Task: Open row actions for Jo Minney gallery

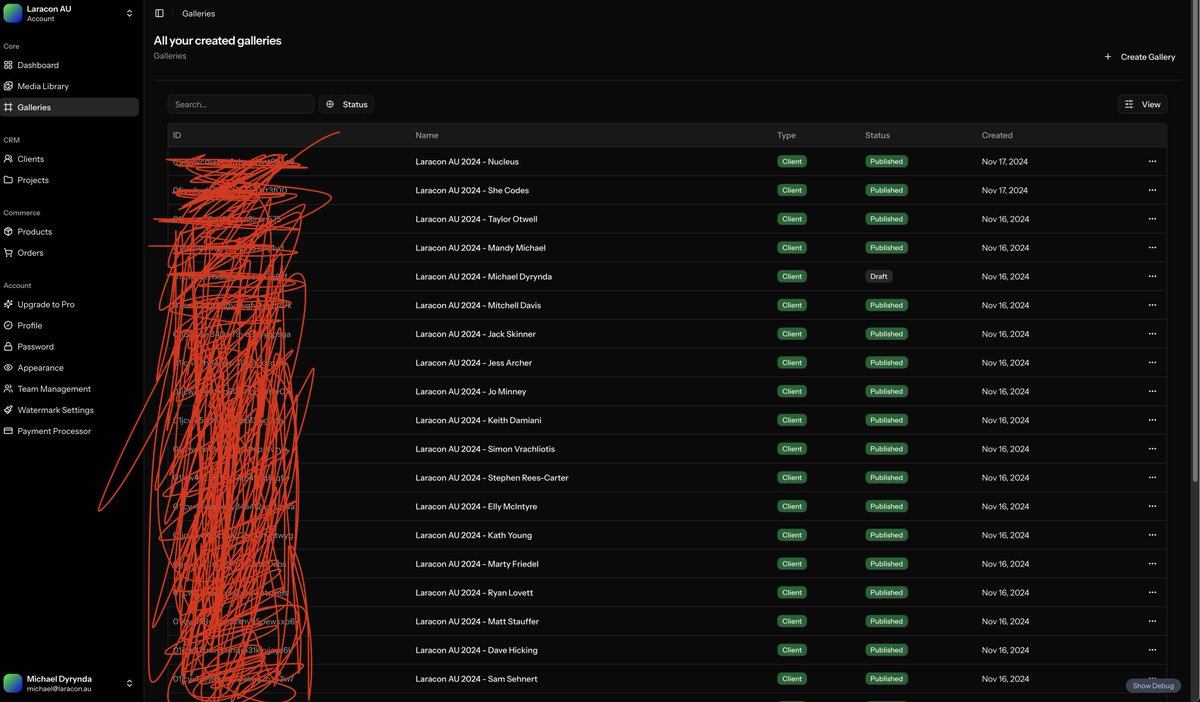Action: (1152, 391)
